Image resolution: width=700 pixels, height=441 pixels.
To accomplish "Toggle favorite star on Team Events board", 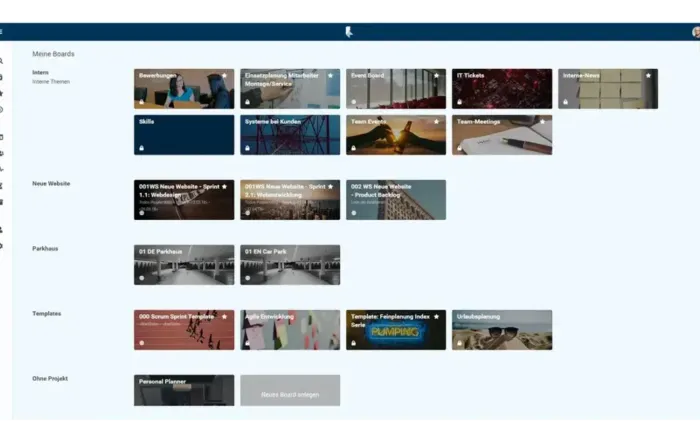I will (x=437, y=121).
